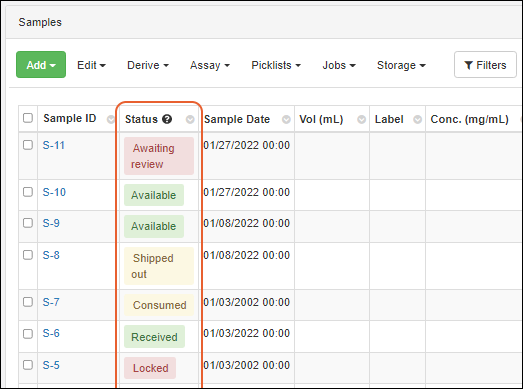Open the Sample Date column menu icon

[x=286, y=119]
